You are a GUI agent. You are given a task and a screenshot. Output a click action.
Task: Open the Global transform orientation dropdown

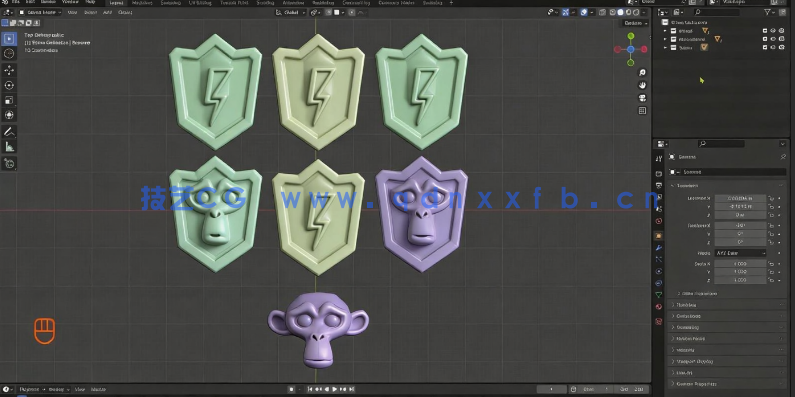(x=291, y=12)
